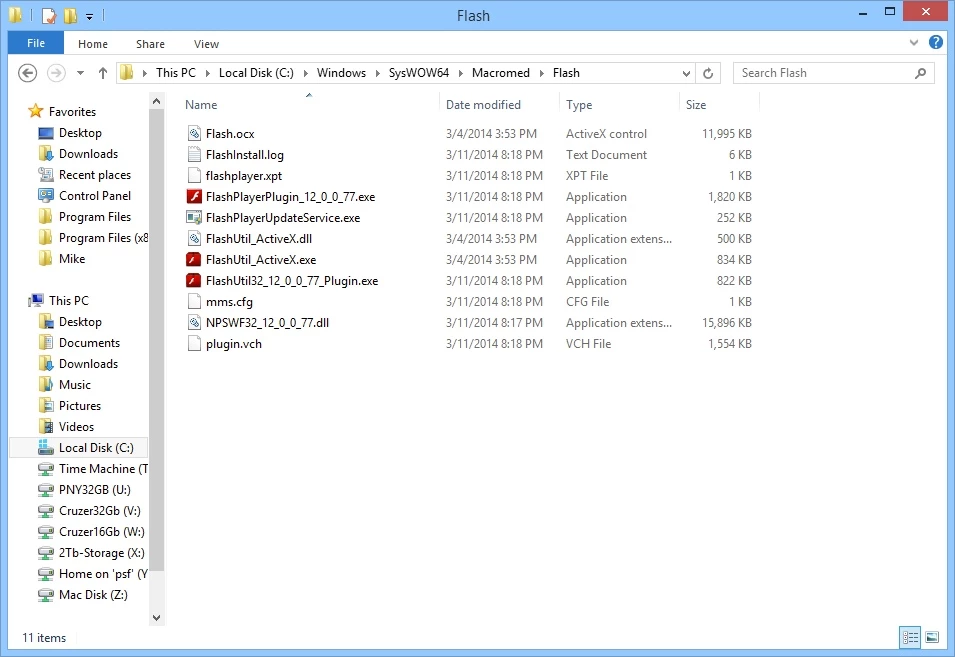Open Pictures folder under This PC
This screenshot has width=955, height=657.
(x=69, y=406)
